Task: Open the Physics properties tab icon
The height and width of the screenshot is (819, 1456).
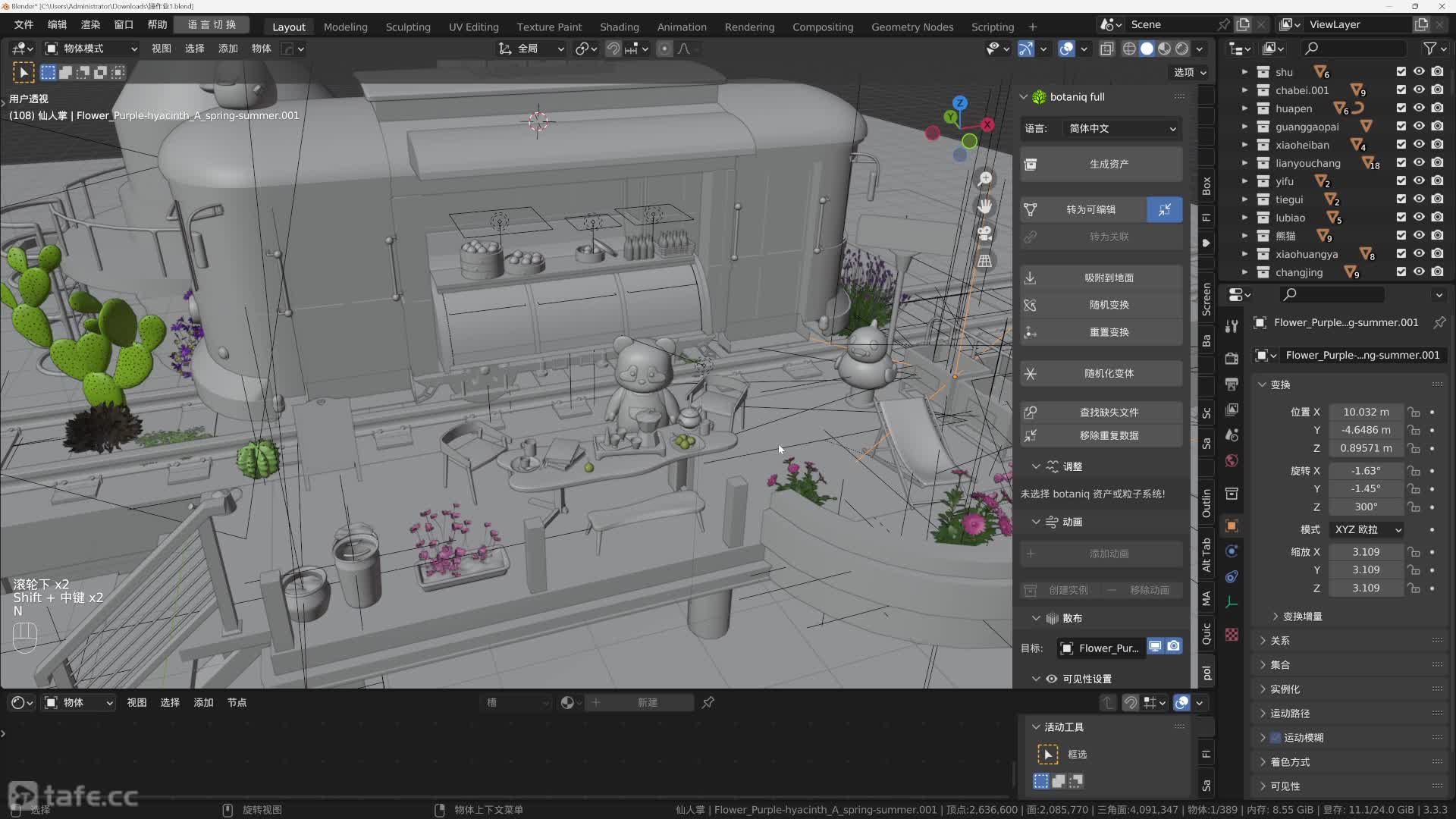Action: pos(1232,551)
